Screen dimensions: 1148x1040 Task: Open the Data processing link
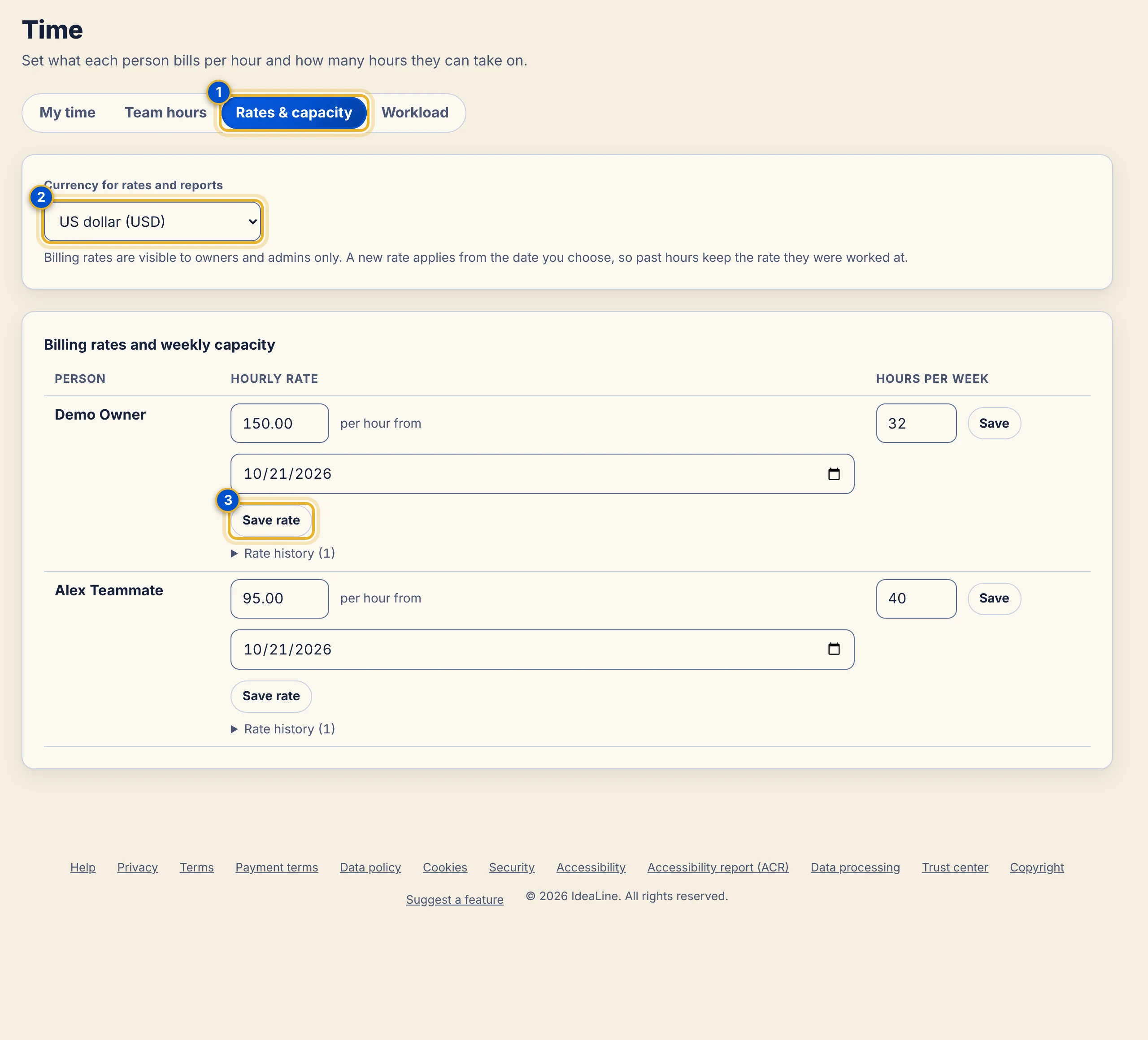click(855, 867)
